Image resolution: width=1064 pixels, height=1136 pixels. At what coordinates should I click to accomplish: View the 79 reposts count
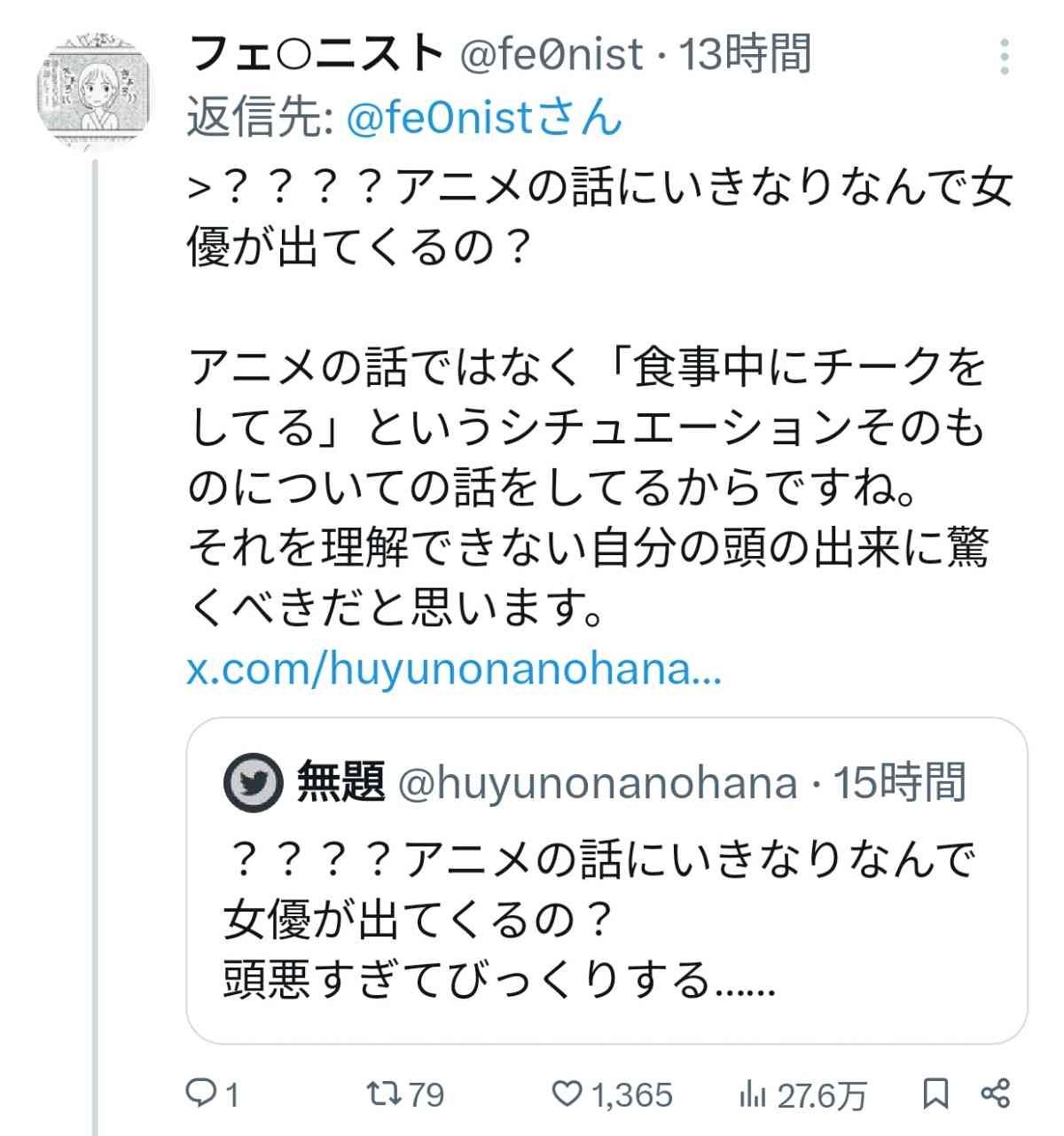click(x=426, y=1094)
